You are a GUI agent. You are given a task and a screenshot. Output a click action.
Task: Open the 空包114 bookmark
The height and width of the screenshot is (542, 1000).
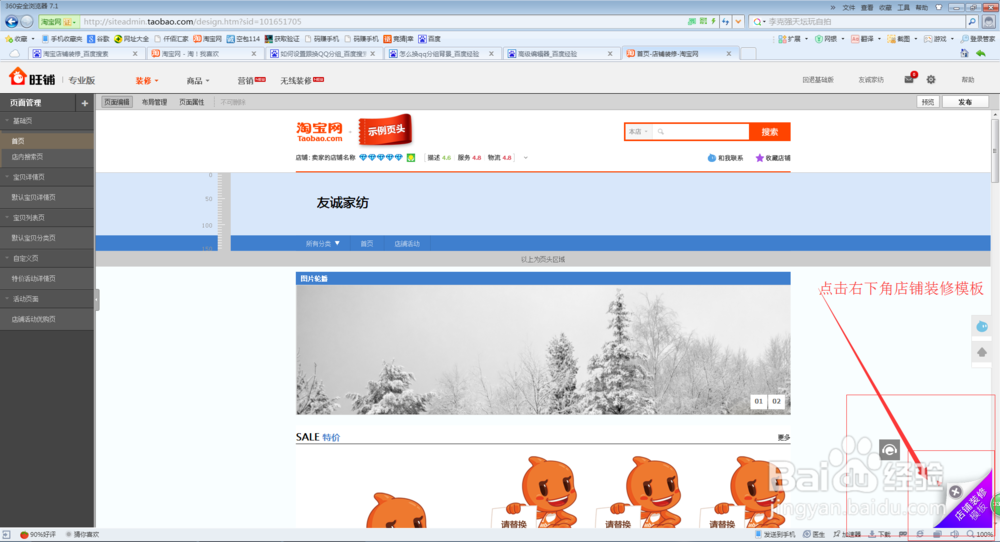click(243, 39)
